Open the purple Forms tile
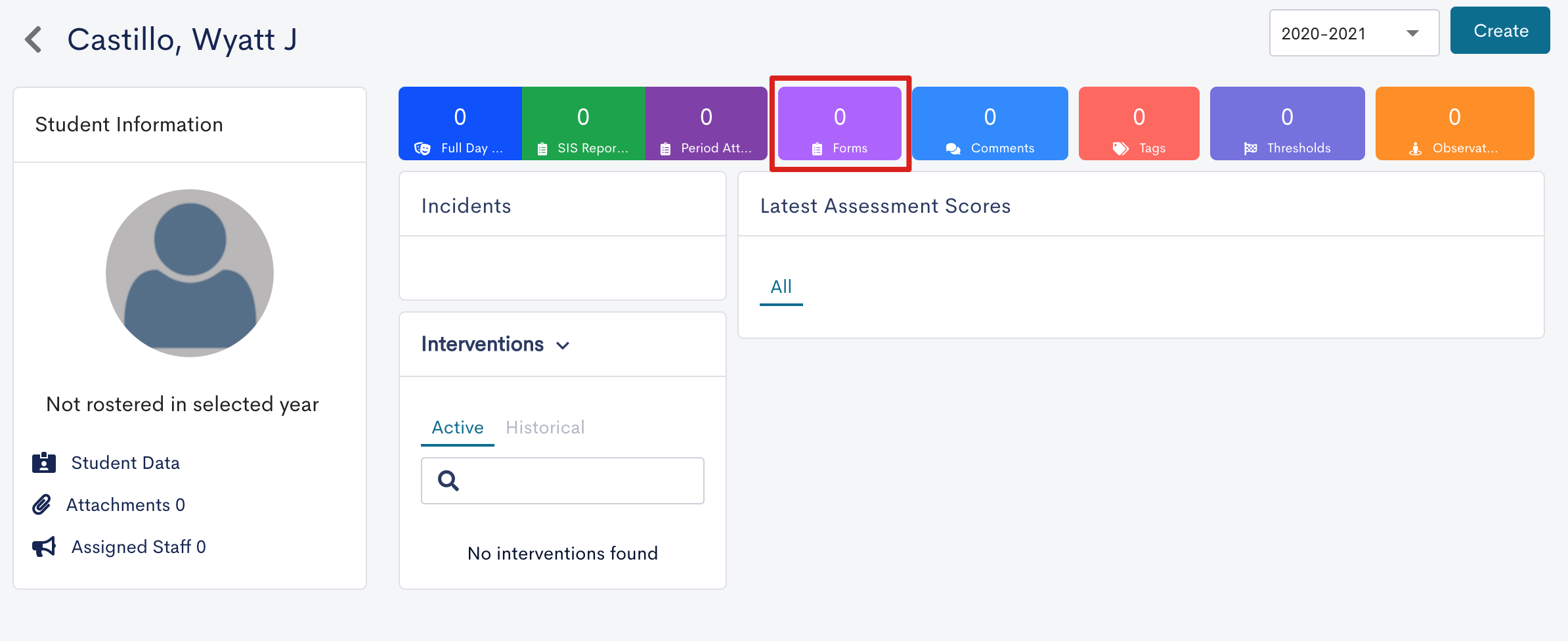 click(x=840, y=123)
